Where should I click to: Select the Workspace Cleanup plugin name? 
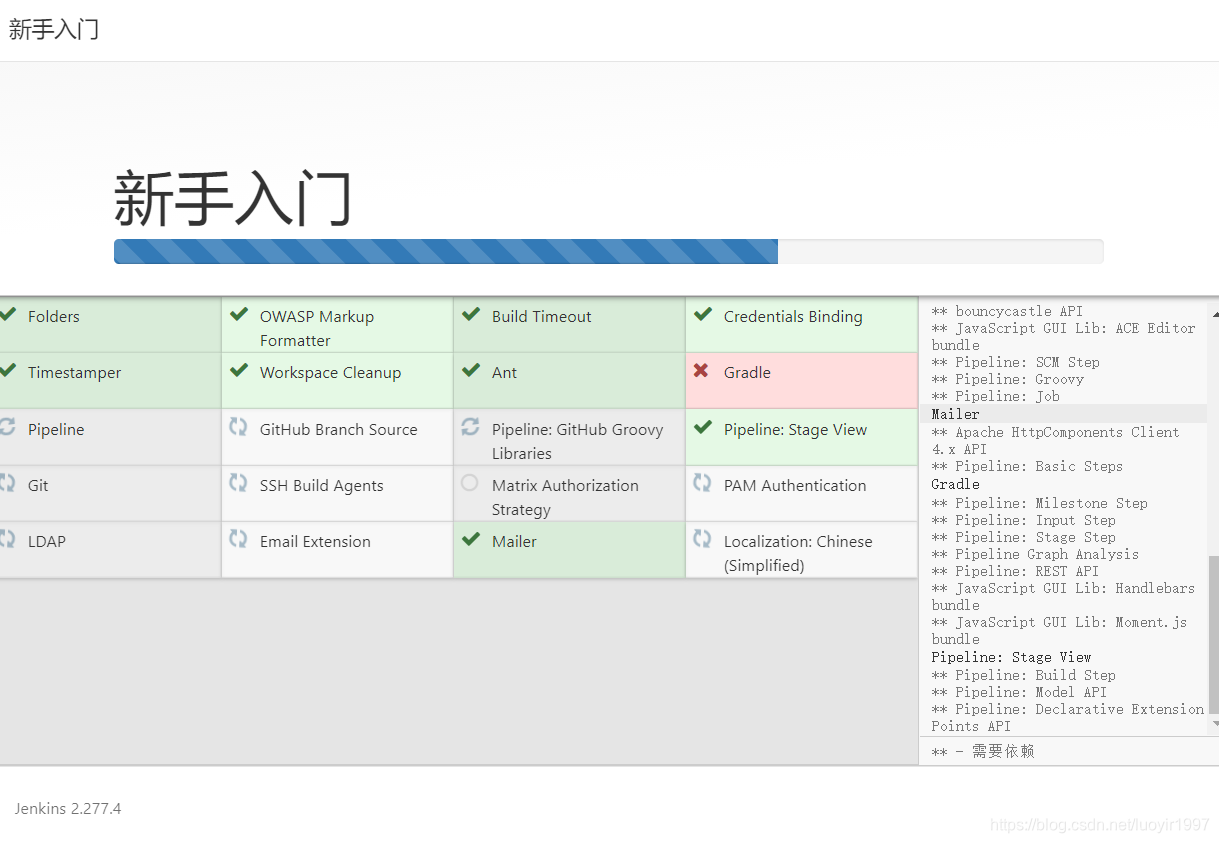pyautogui.click(x=330, y=372)
